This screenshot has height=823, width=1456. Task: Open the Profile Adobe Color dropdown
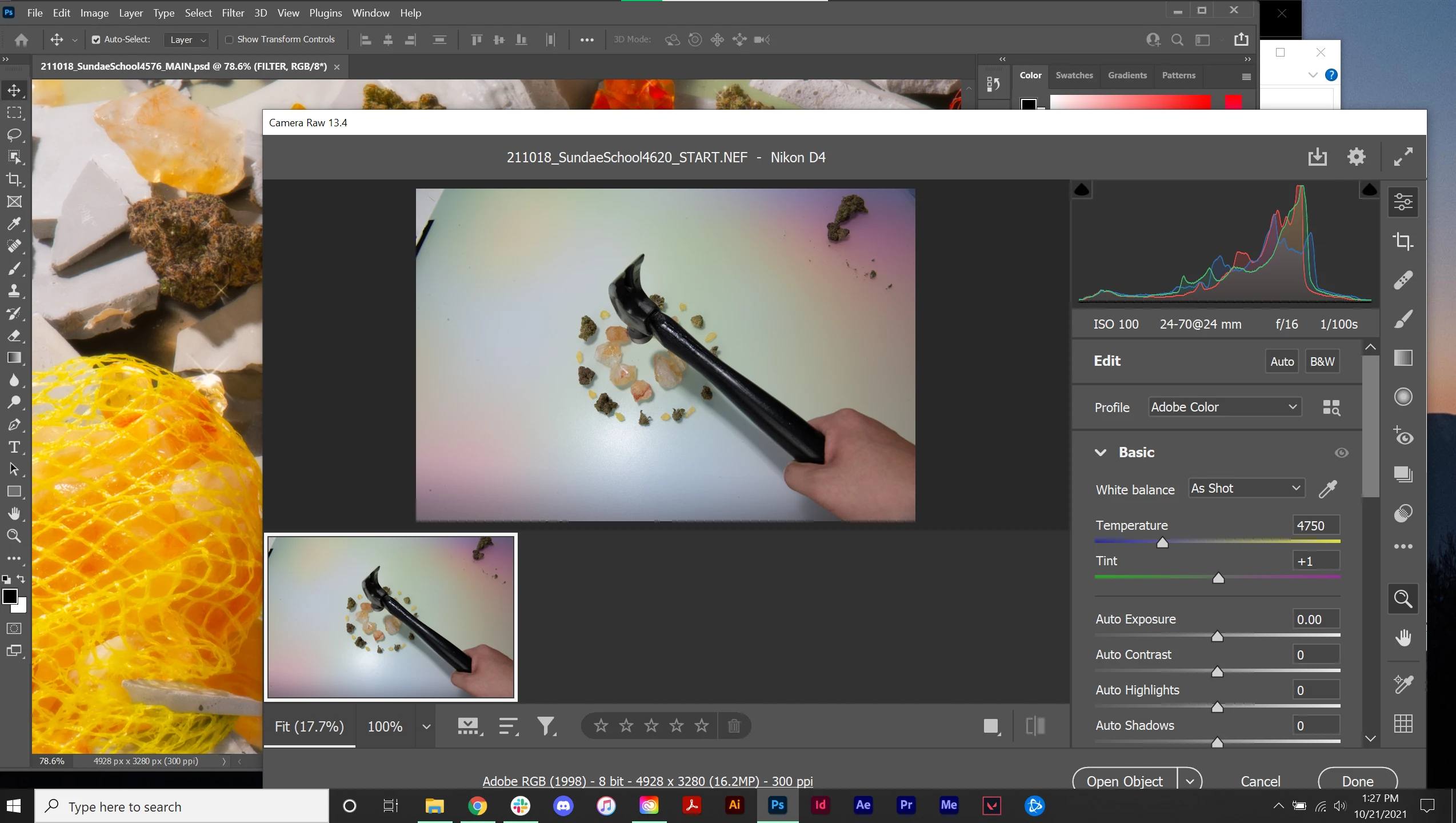point(1224,407)
